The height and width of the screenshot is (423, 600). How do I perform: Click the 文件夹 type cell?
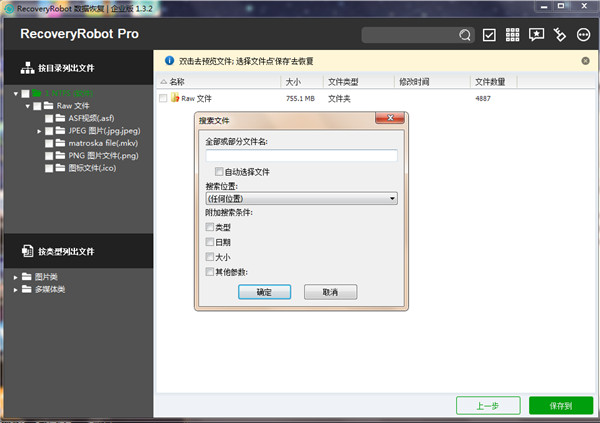click(x=339, y=98)
